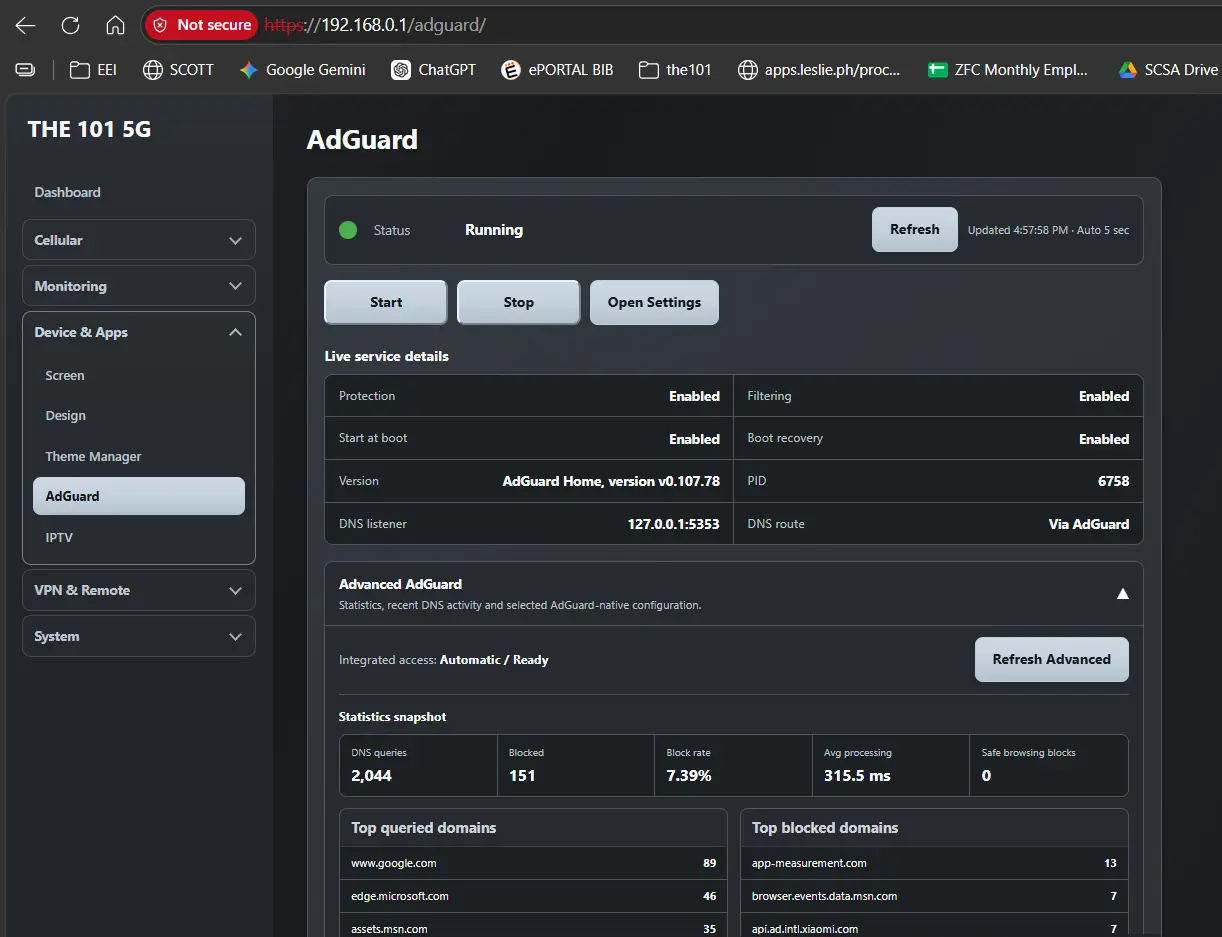The height and width of the screenshot is (937, 1222).
Task: Click the Blocked 151 stat
Action: click(576, 766)
